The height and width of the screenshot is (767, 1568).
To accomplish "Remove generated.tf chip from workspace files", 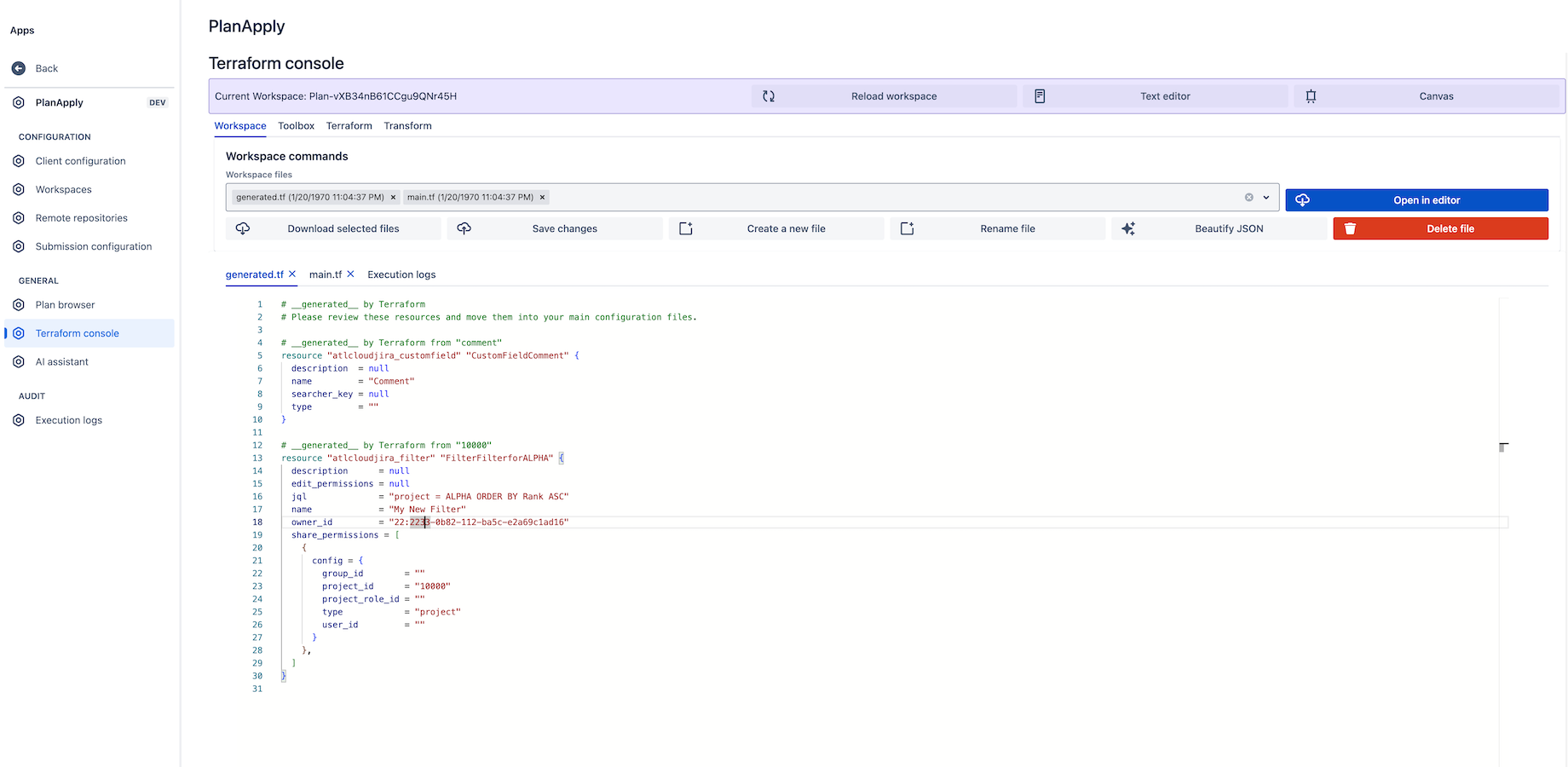I will tap(393, 198).
